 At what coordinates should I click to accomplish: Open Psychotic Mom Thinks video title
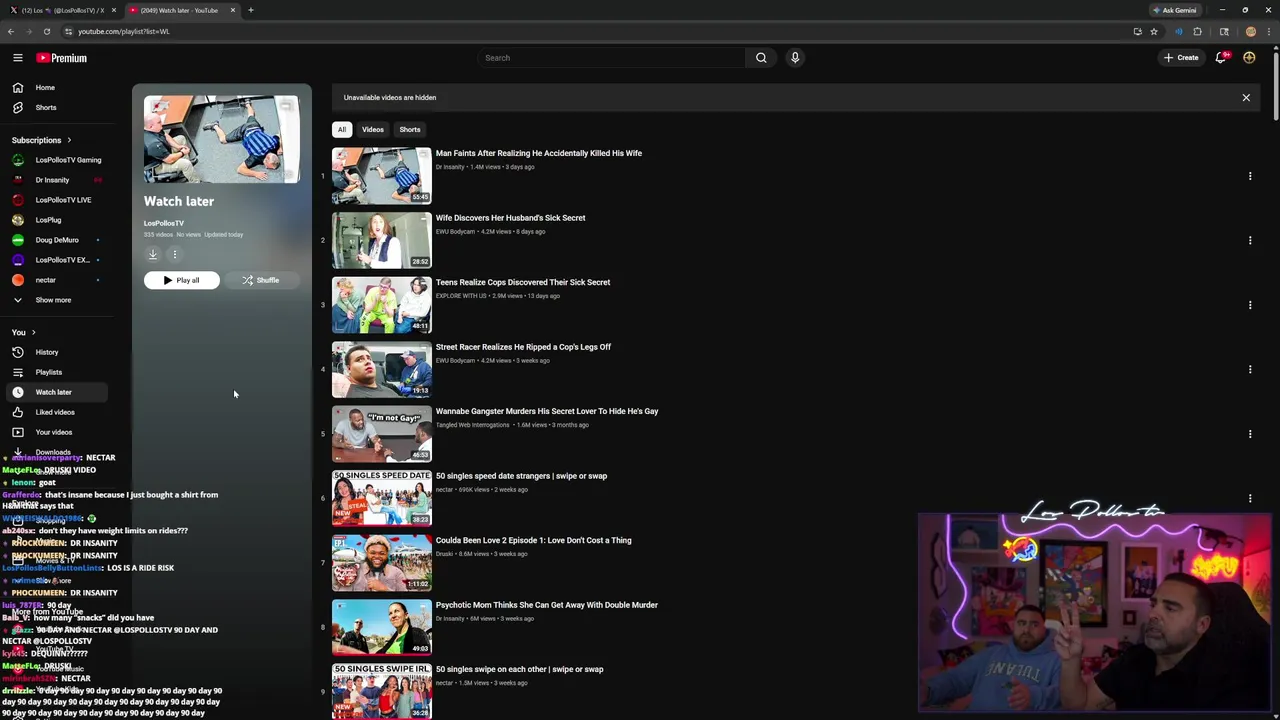click(x=546, y=605)
